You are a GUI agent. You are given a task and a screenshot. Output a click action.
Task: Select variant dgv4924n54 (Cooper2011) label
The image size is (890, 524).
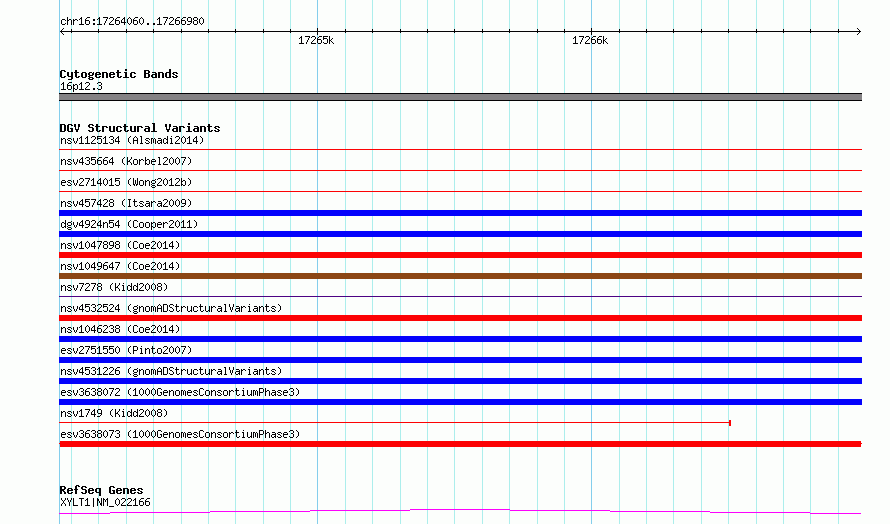129,224
